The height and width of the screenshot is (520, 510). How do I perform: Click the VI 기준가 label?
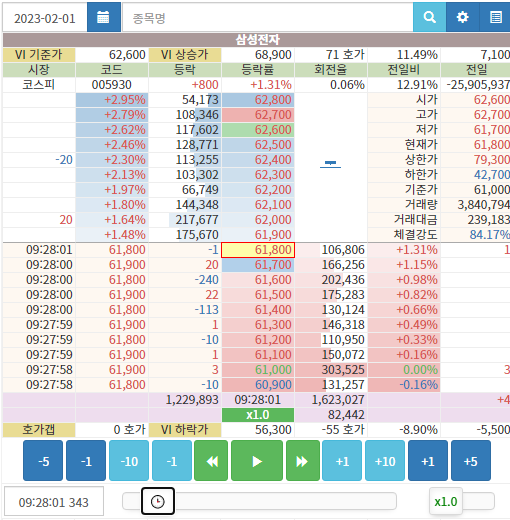click(x=39, y=55)
